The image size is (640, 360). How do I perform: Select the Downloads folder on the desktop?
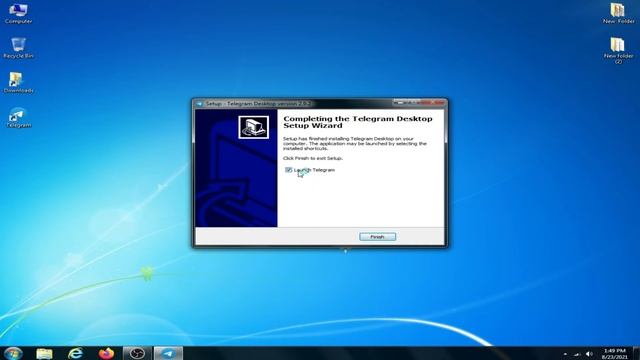18,82
